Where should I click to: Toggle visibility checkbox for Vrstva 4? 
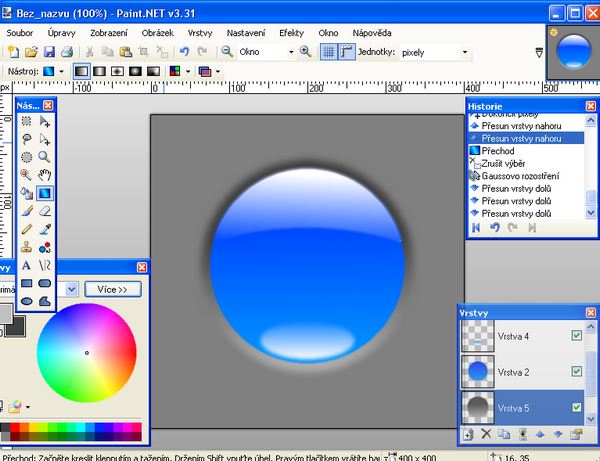coord(576,336)
